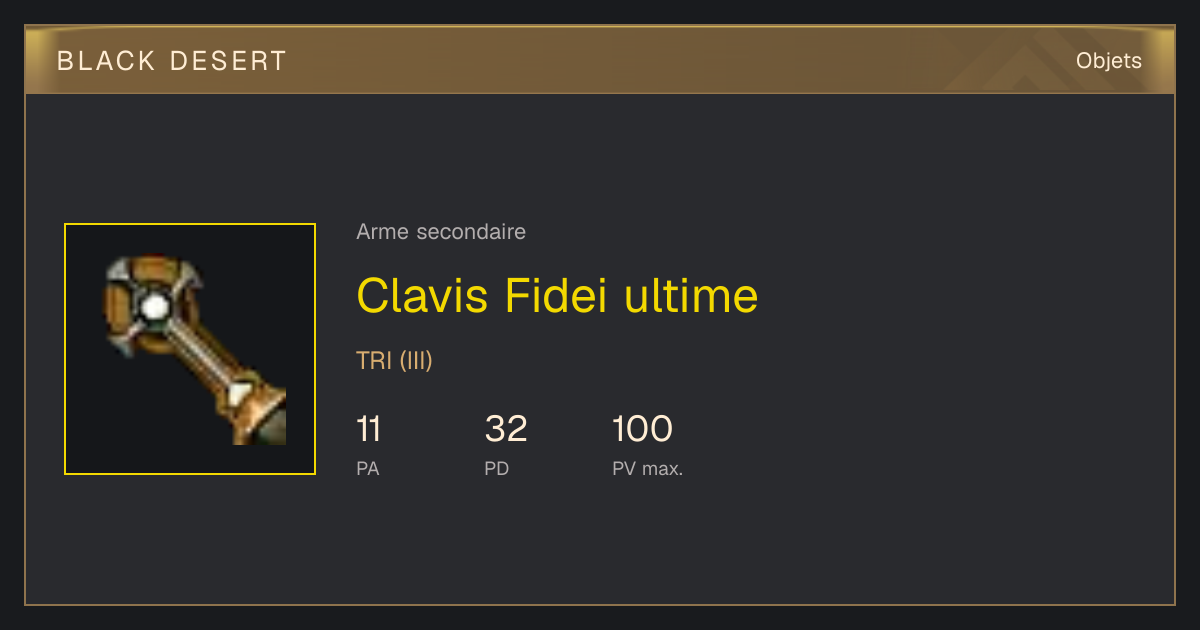Screen dimensions: 1200x630
Task: Select the Clavis Fidei ultime item name
Action: 557,295
